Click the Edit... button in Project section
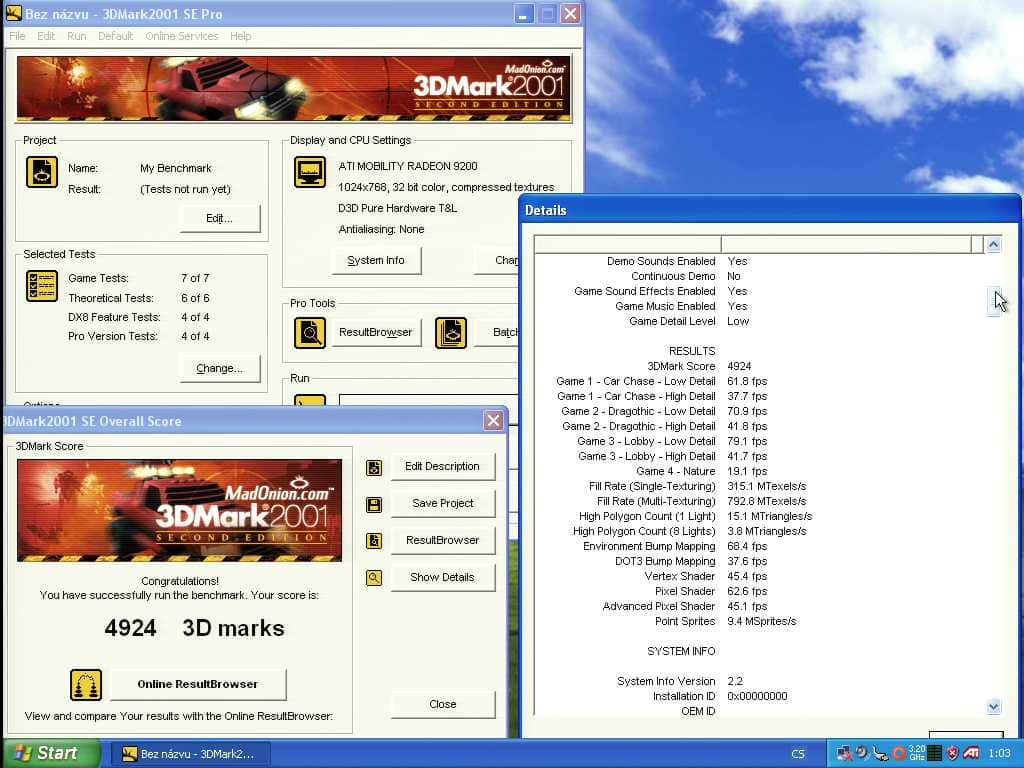Viewport: 1024px width, 768px height. pyautogui.click(x=219, y=218)
